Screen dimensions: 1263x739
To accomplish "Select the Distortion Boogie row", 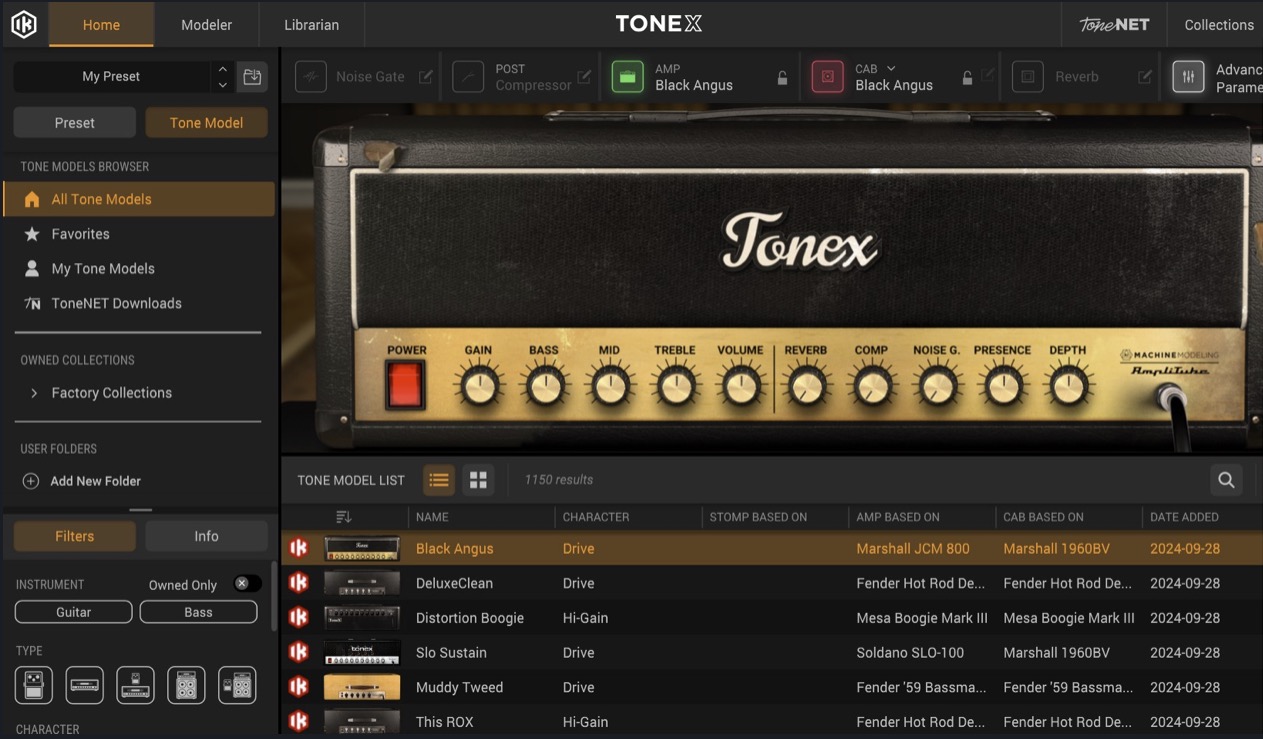I will point(772,618).
